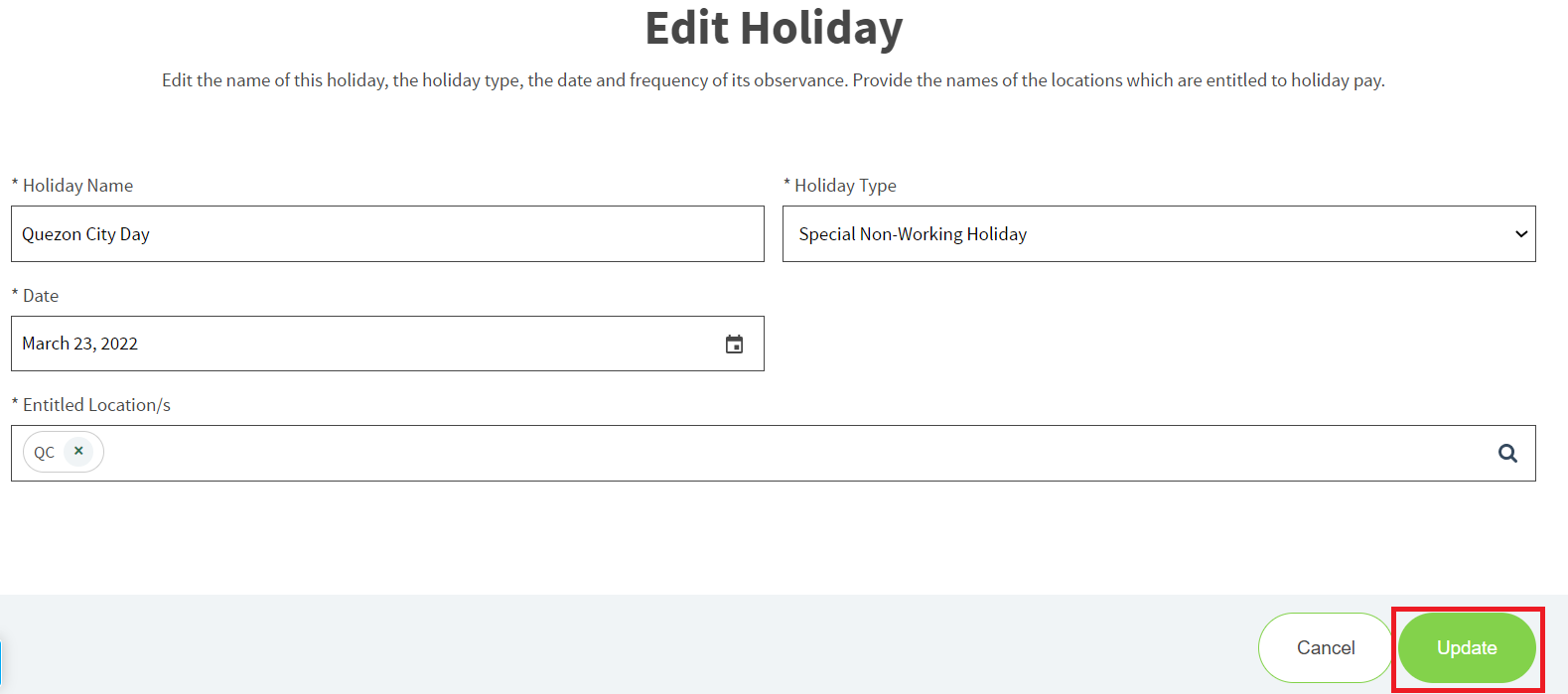The height and width of the screenshot is (694, 1568).
Task: Expand Holiday Type dropdown chevron arrow
Action: [x=1520, y=234]
